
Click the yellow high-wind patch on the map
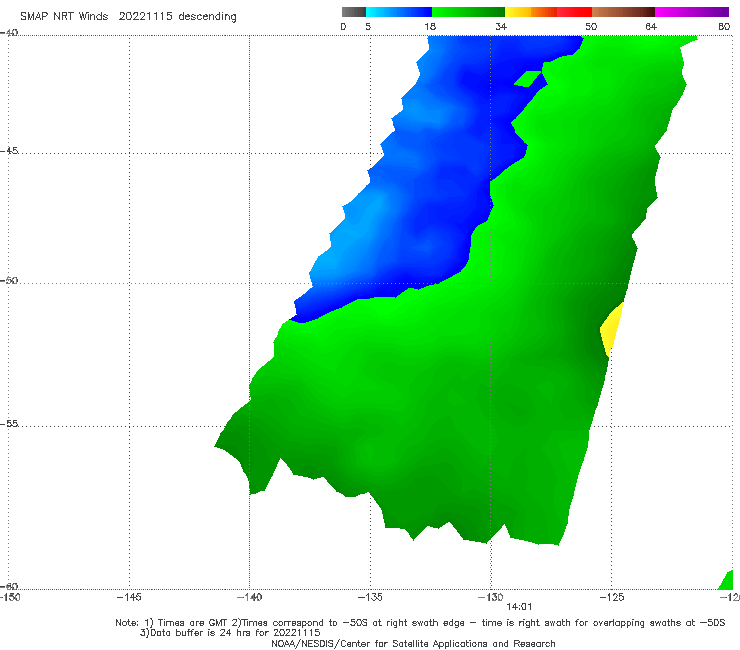point(611,329)
